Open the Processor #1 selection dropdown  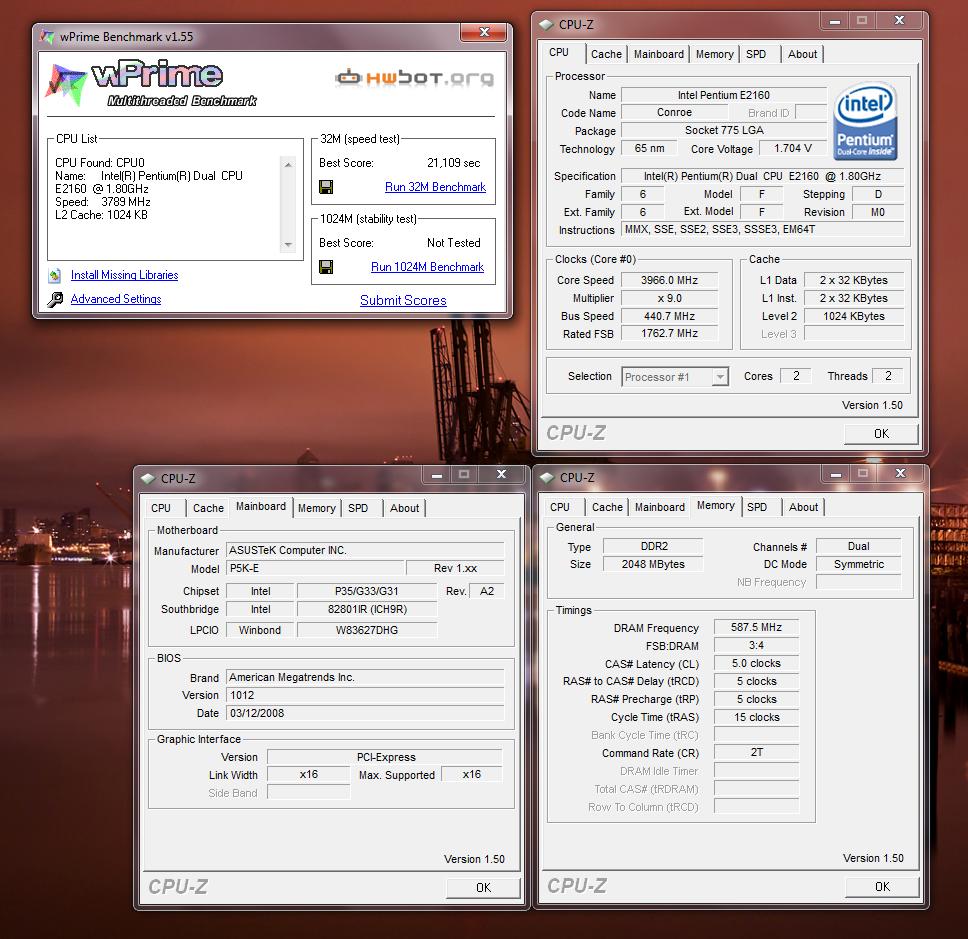[720, 377]
